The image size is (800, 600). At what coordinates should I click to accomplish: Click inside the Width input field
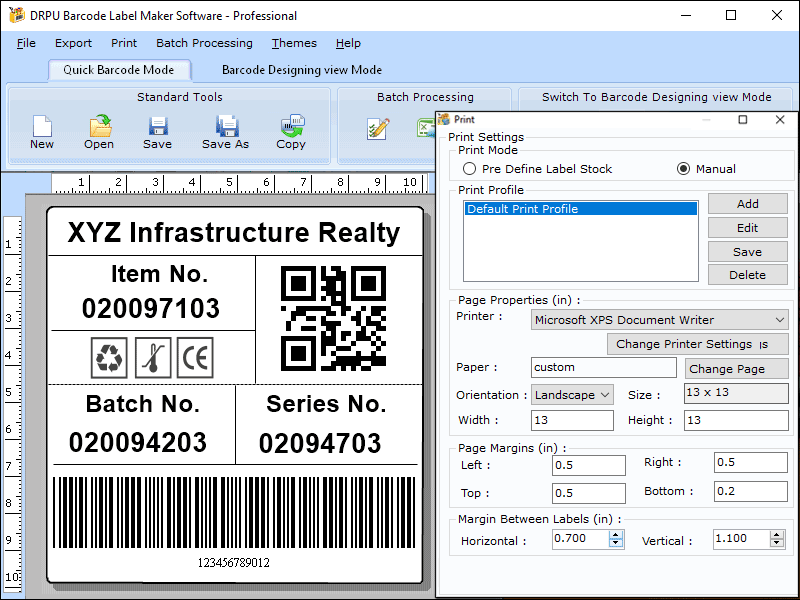point(570,420)
